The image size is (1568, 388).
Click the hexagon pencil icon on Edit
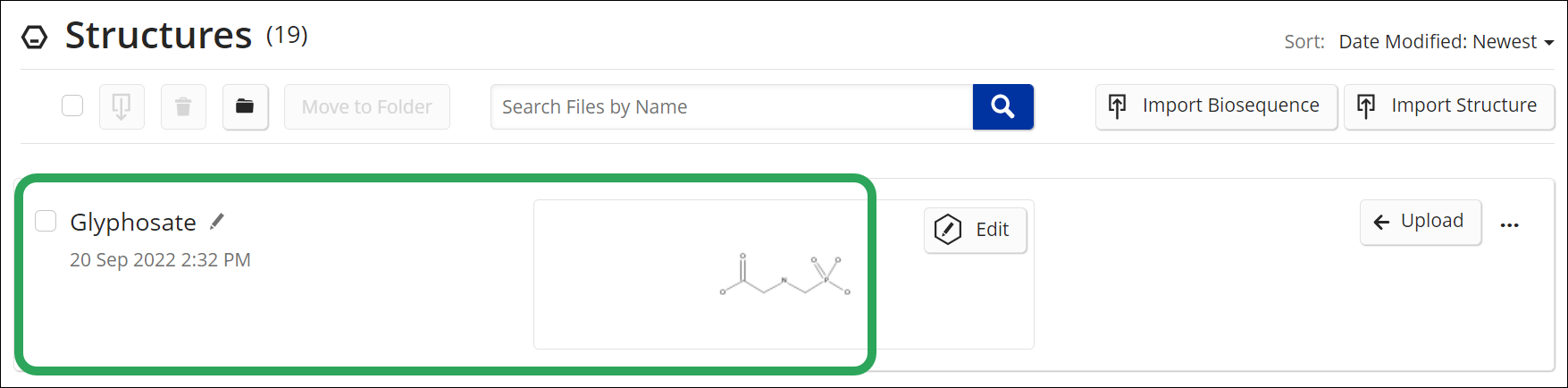948,230
